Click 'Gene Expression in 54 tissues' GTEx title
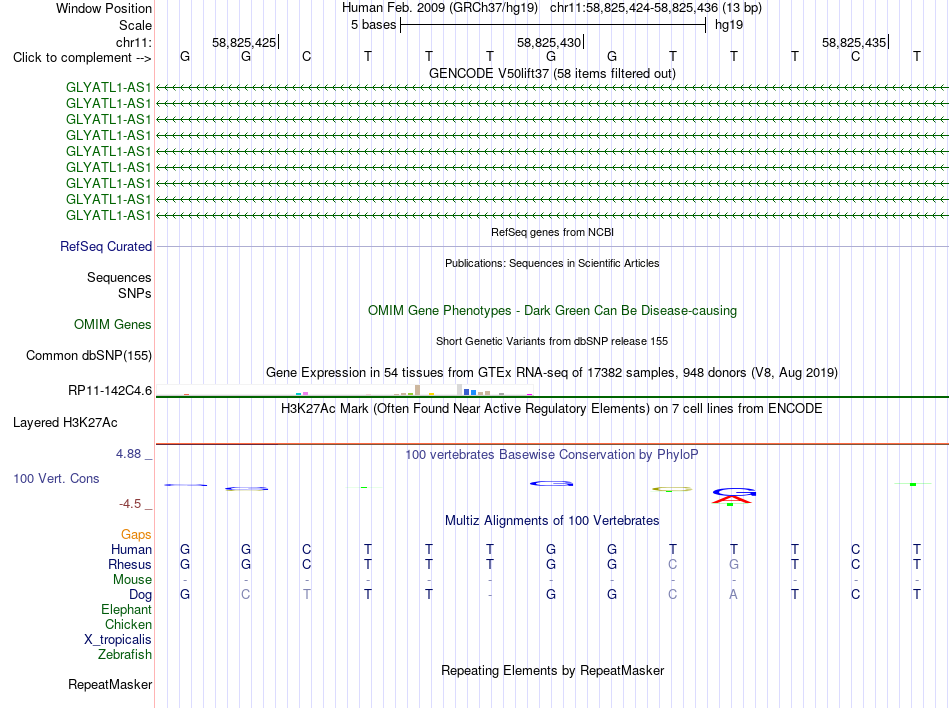The width and height of the screenshot is (950, 708). click(552, 372)
